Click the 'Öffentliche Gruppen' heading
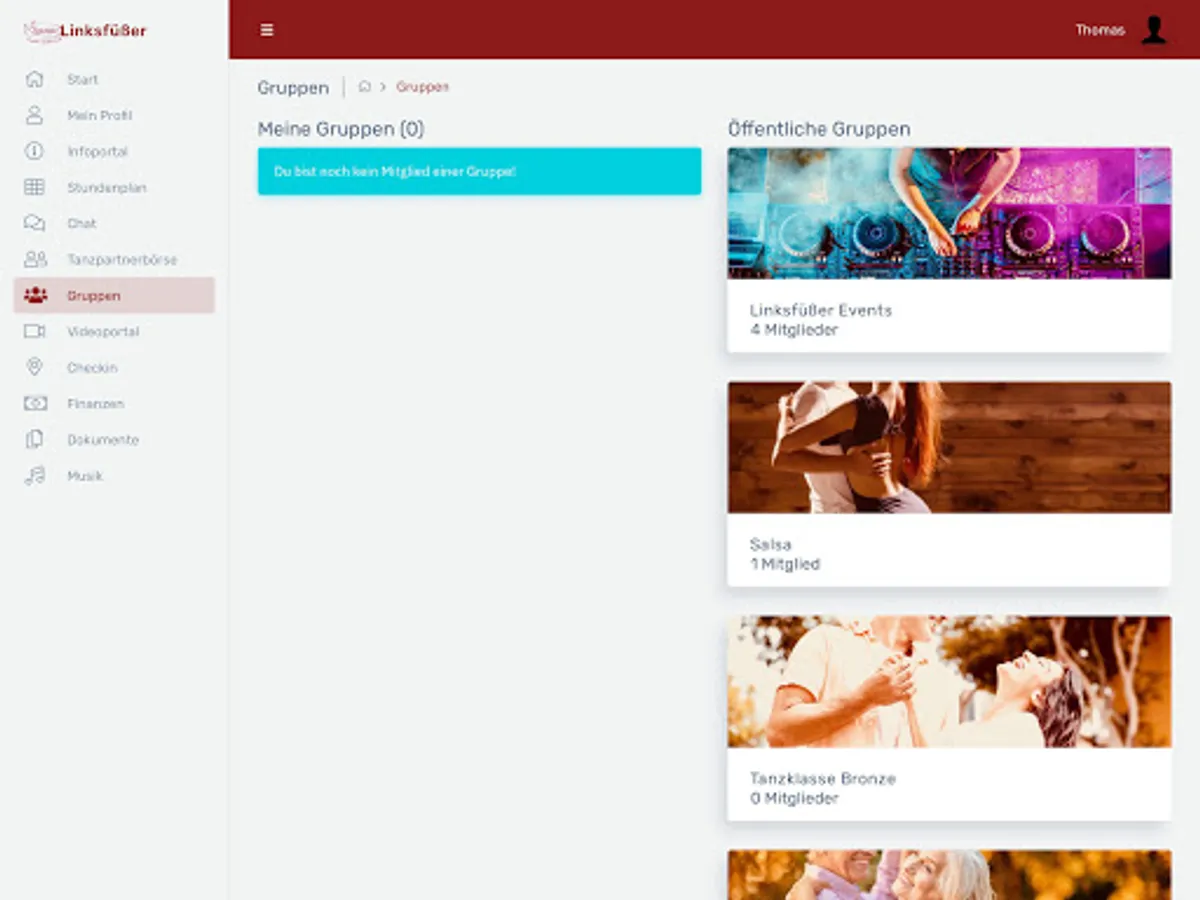Screen dimensions: 1200x900 [819, 129]
